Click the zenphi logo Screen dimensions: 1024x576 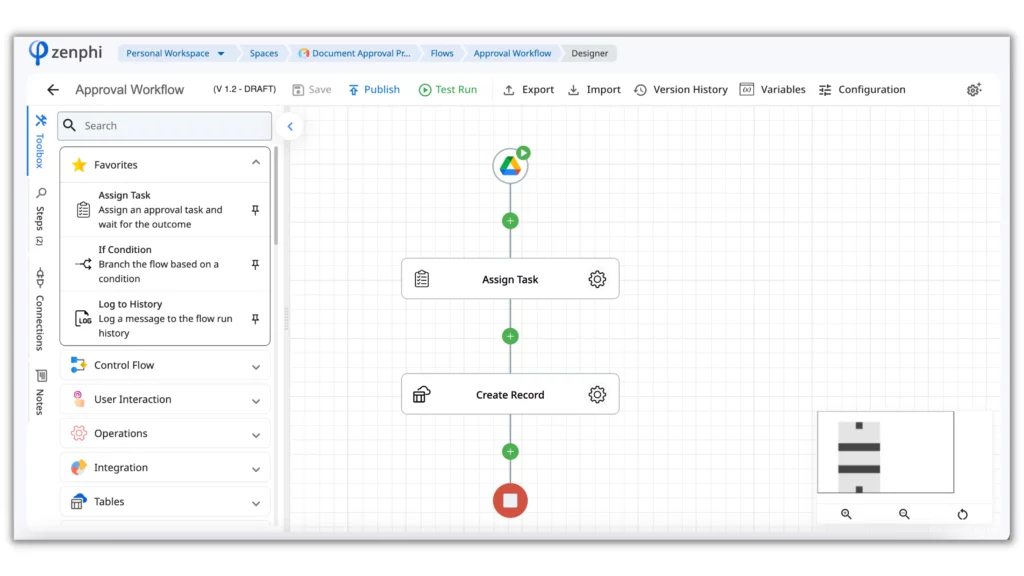tap(65, 52)
